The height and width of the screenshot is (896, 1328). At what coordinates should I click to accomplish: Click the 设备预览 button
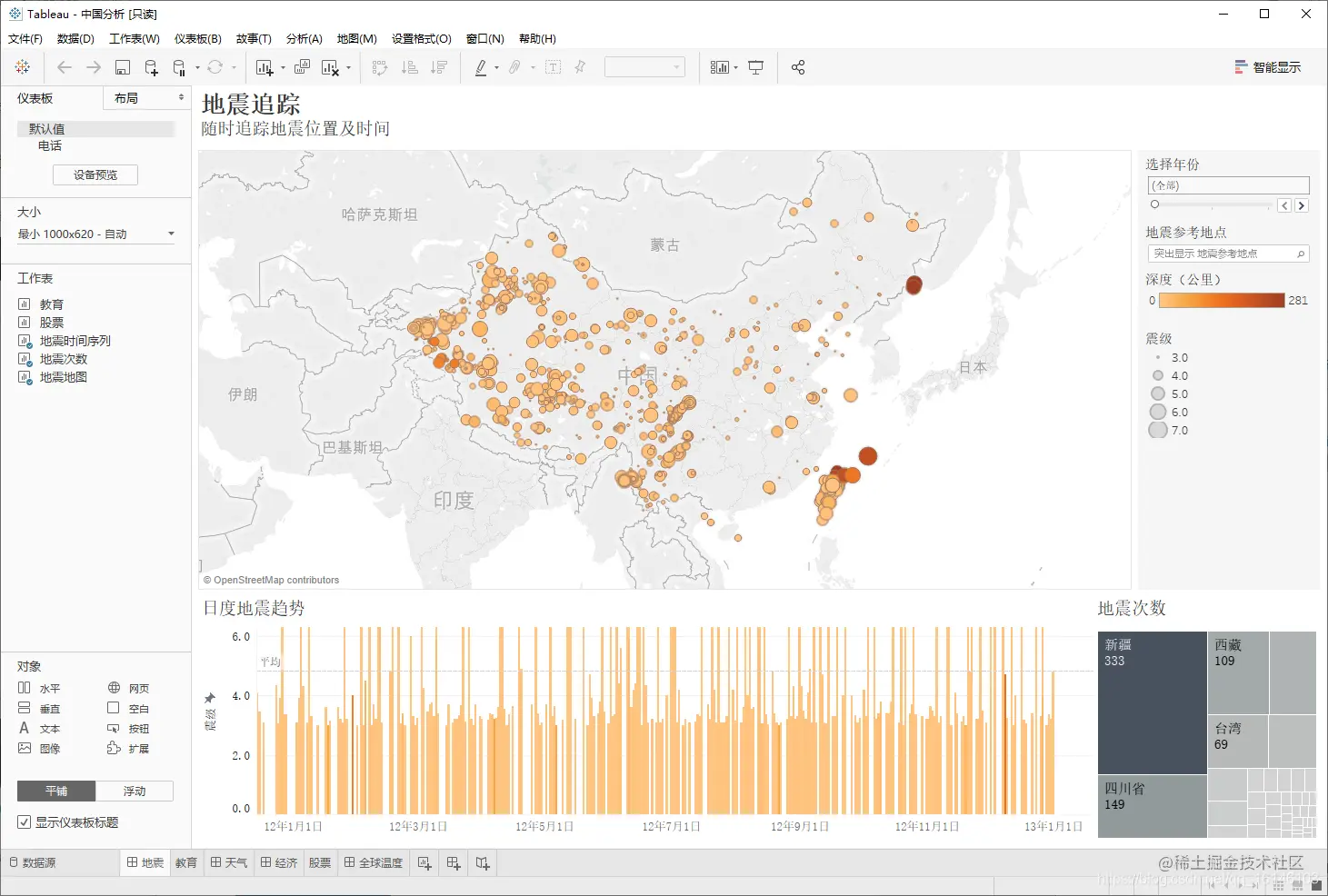[95, 175]
